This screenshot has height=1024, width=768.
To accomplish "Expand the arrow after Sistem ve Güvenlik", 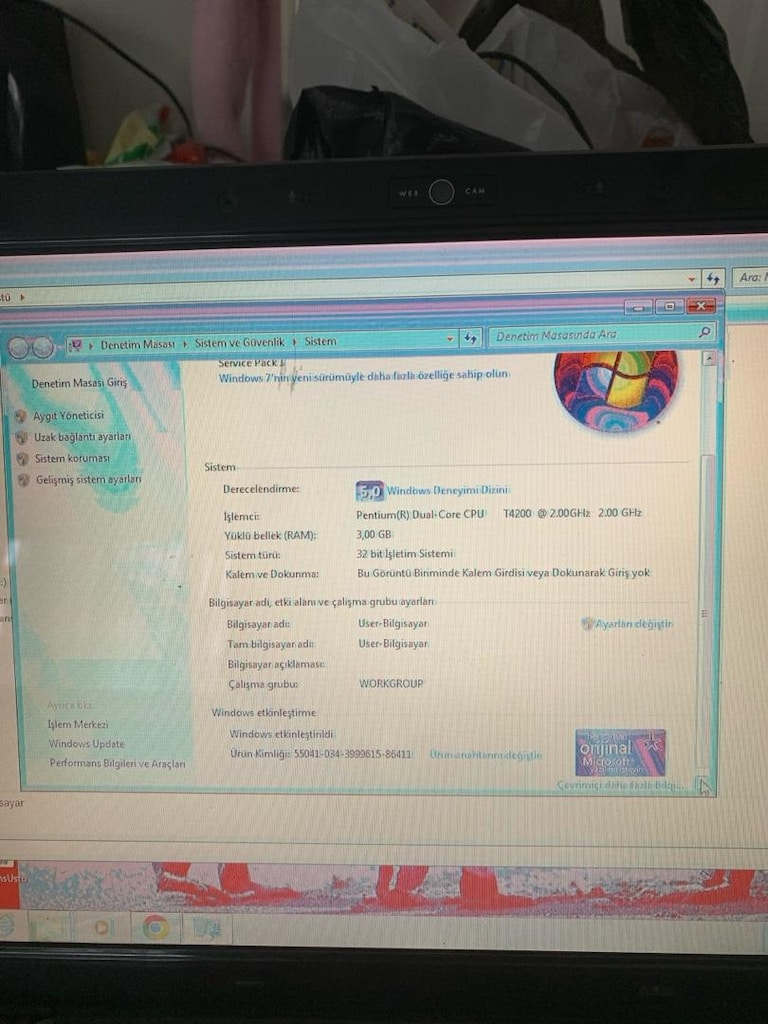I will click(295, 342).
